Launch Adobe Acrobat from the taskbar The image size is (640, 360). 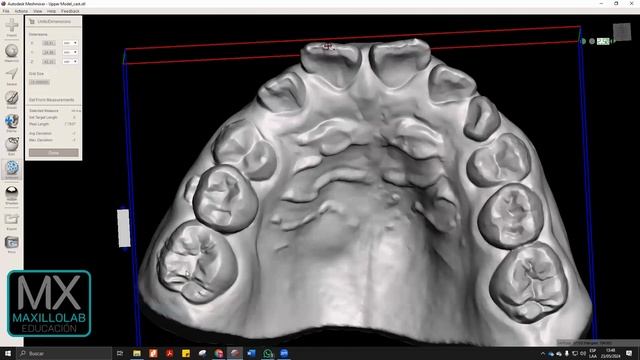[169, 353]
